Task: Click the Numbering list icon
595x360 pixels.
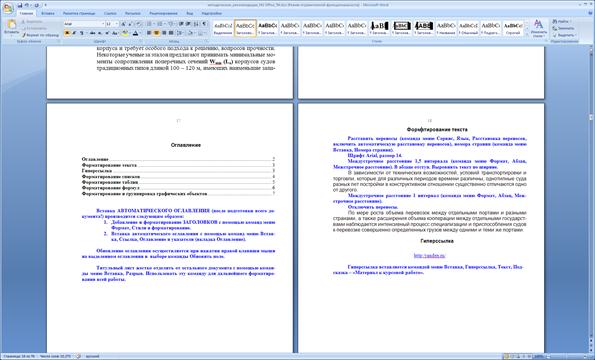Action: (159, 24)
